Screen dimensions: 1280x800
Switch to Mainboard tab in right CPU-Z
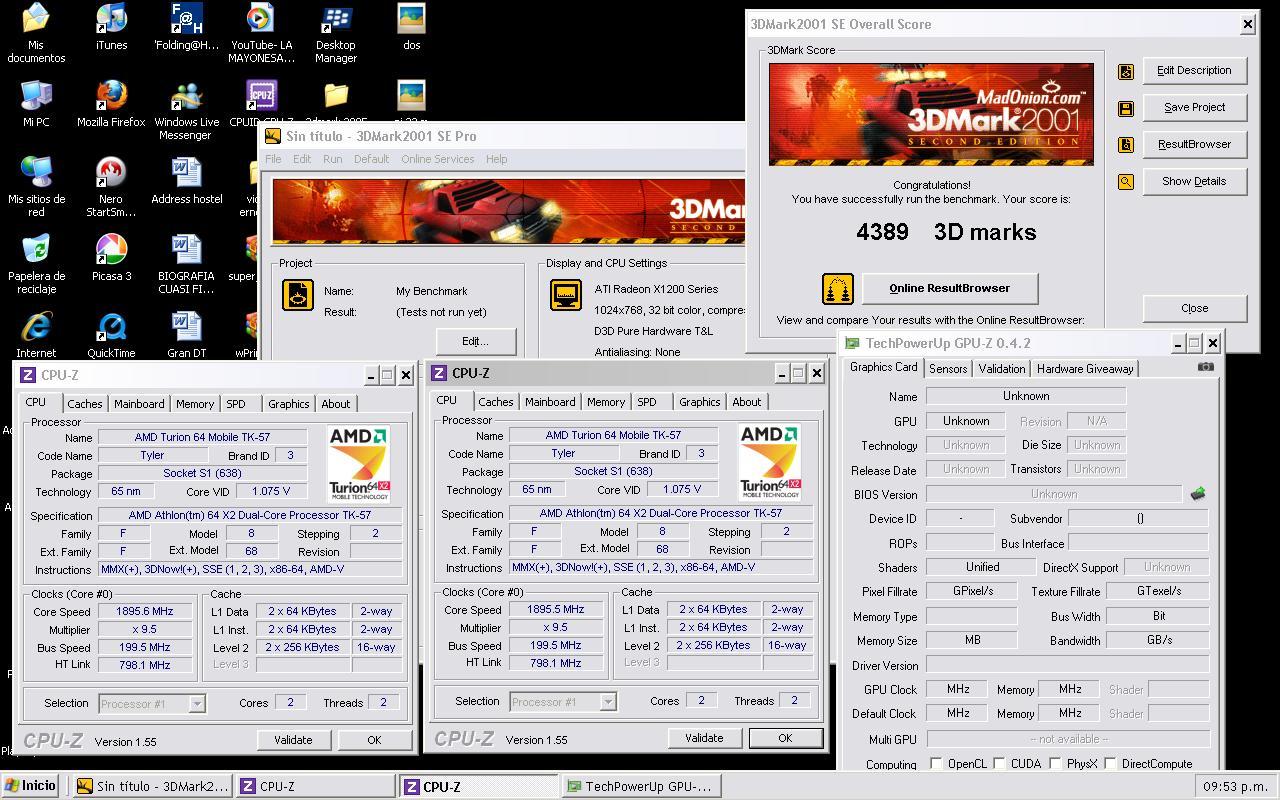point(550,402)
